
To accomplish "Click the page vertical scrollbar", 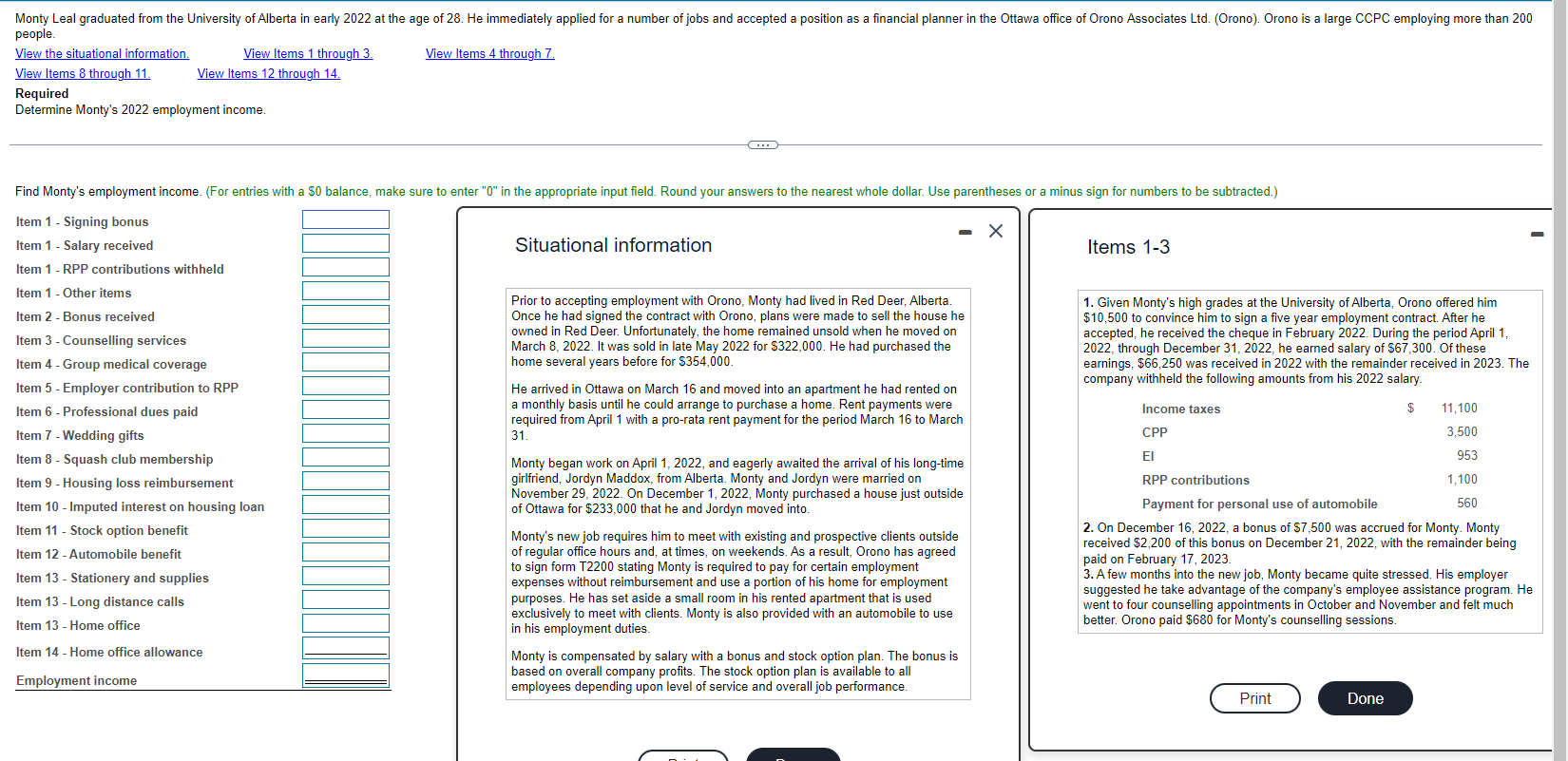I will (1559, 380).
